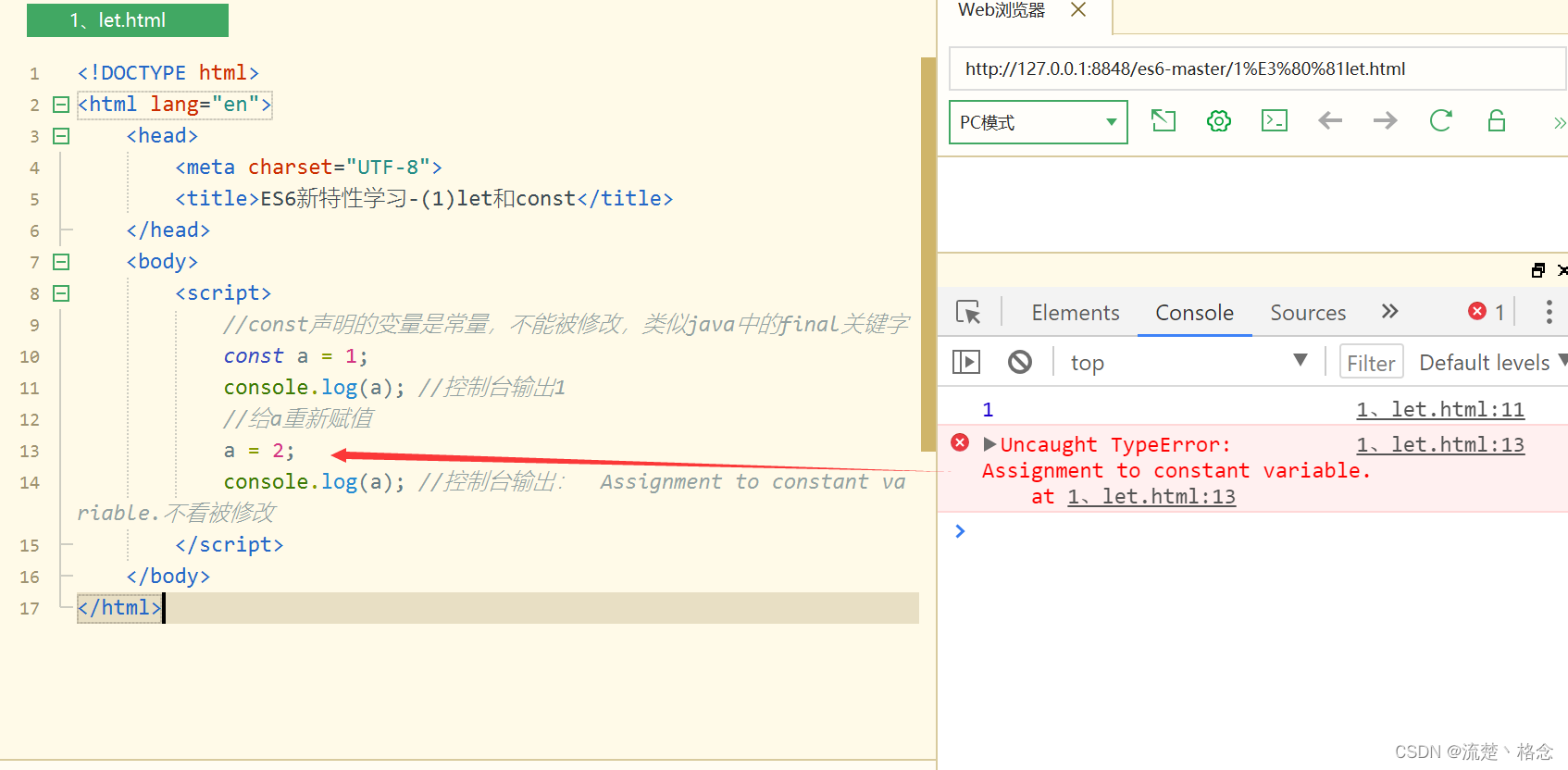Viewport: 1568px width, 770px height.
Task: Click the meta charset line of code
Action: click(308, 168)
